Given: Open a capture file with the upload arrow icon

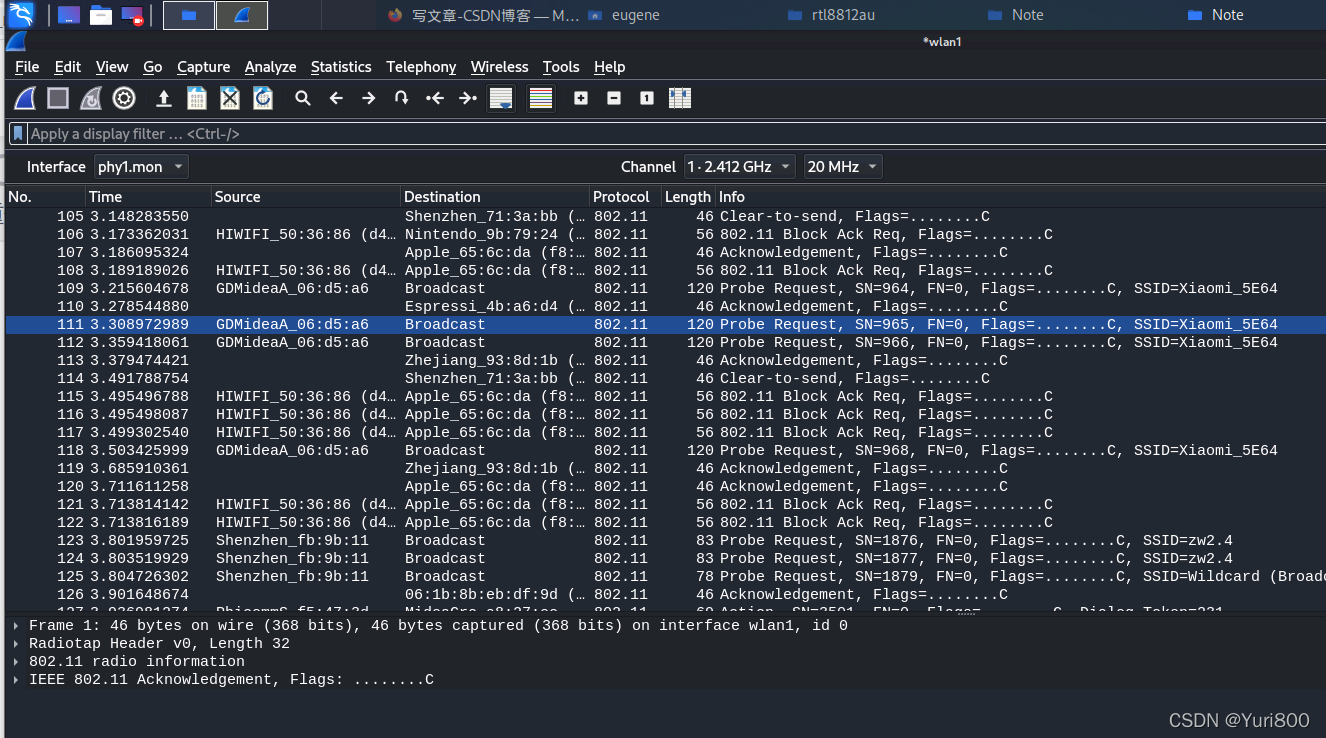Looking at the screenshot, I should (x=164, y=98).
